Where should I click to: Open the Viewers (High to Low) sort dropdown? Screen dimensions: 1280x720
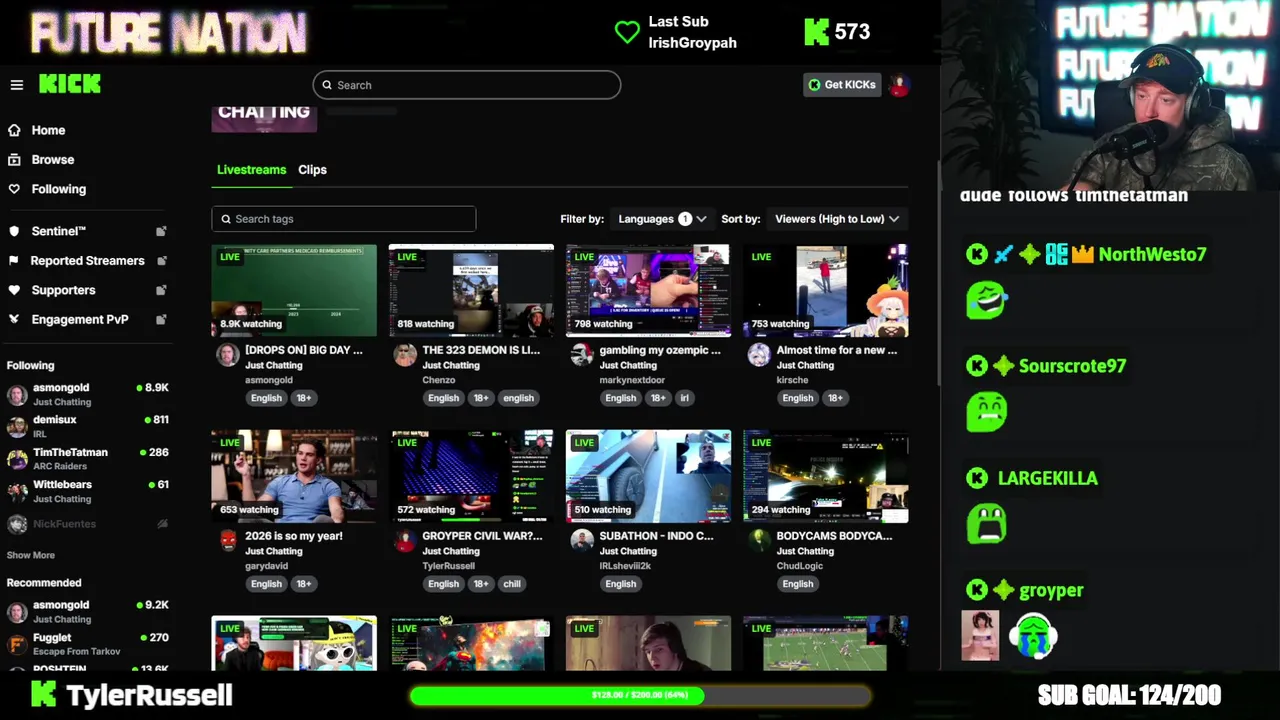pos(836,219)
